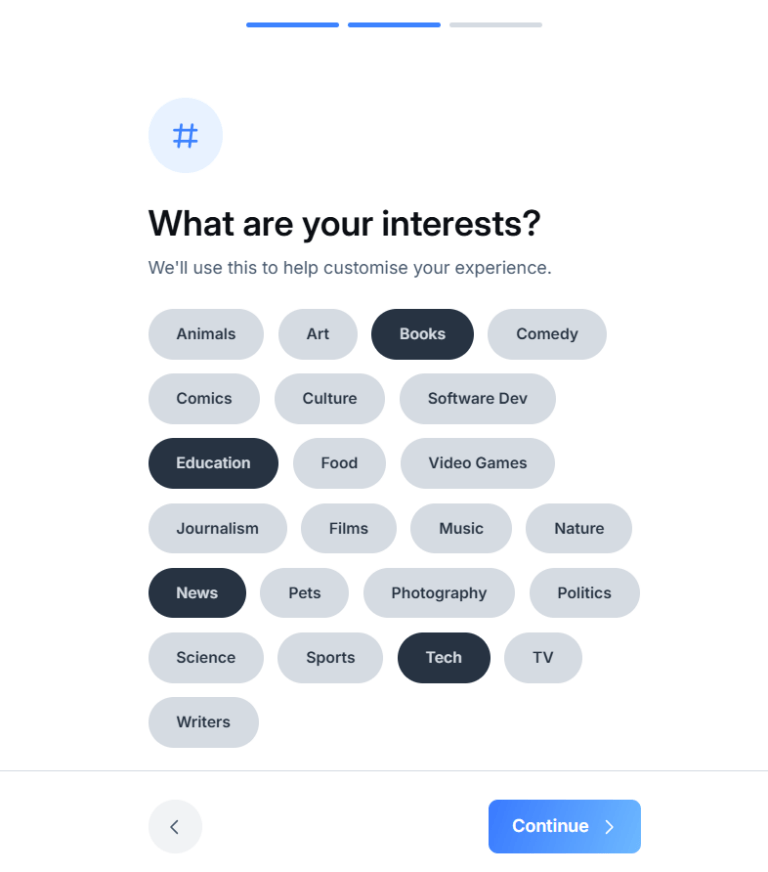The width and height of the screenshot is (768, 872).
Task: Select the Animals interest
Action: point(205,334)
